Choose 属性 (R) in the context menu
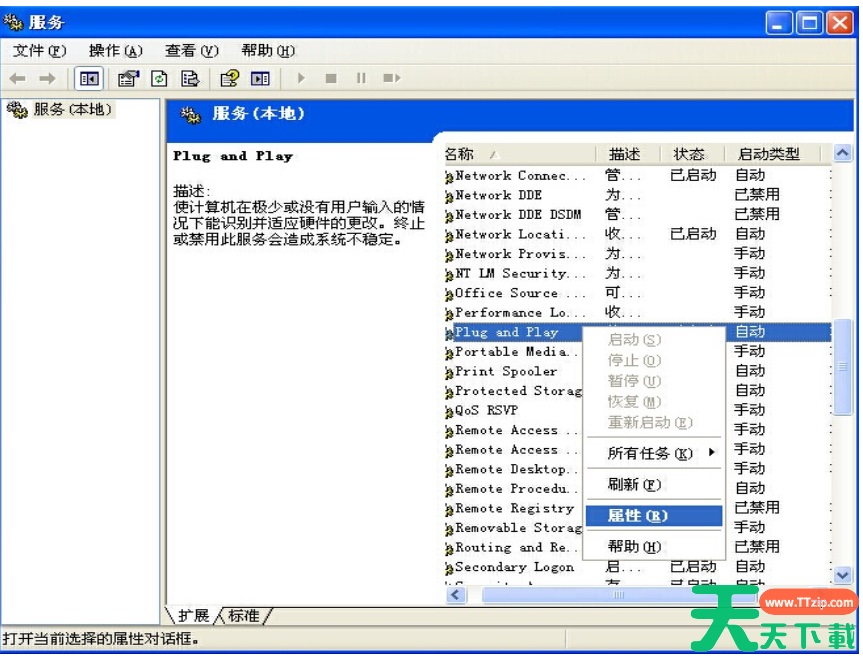863x658 pixels. click(x=638, y=516)
